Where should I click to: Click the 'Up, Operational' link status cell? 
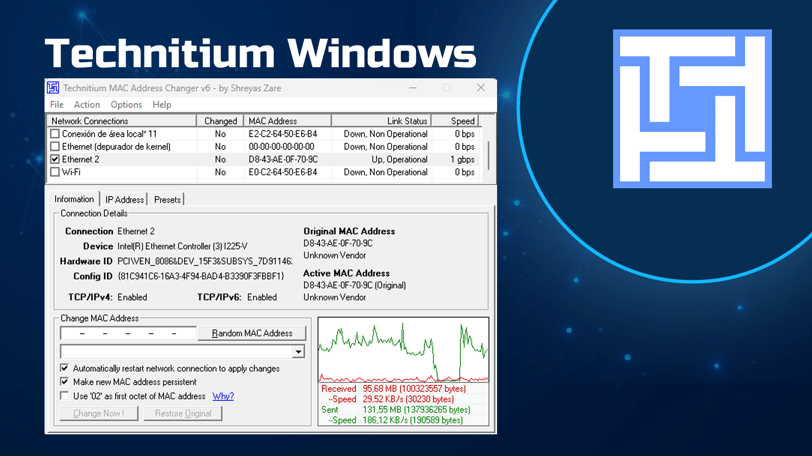(x=399, y=159)
